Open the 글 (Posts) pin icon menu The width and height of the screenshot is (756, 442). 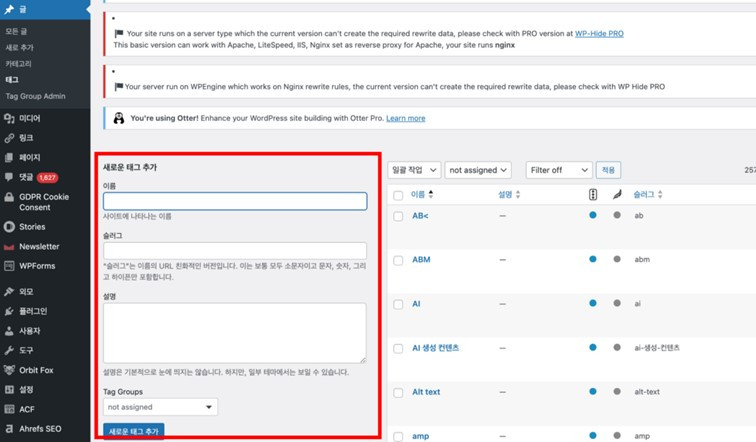[9, 9]
